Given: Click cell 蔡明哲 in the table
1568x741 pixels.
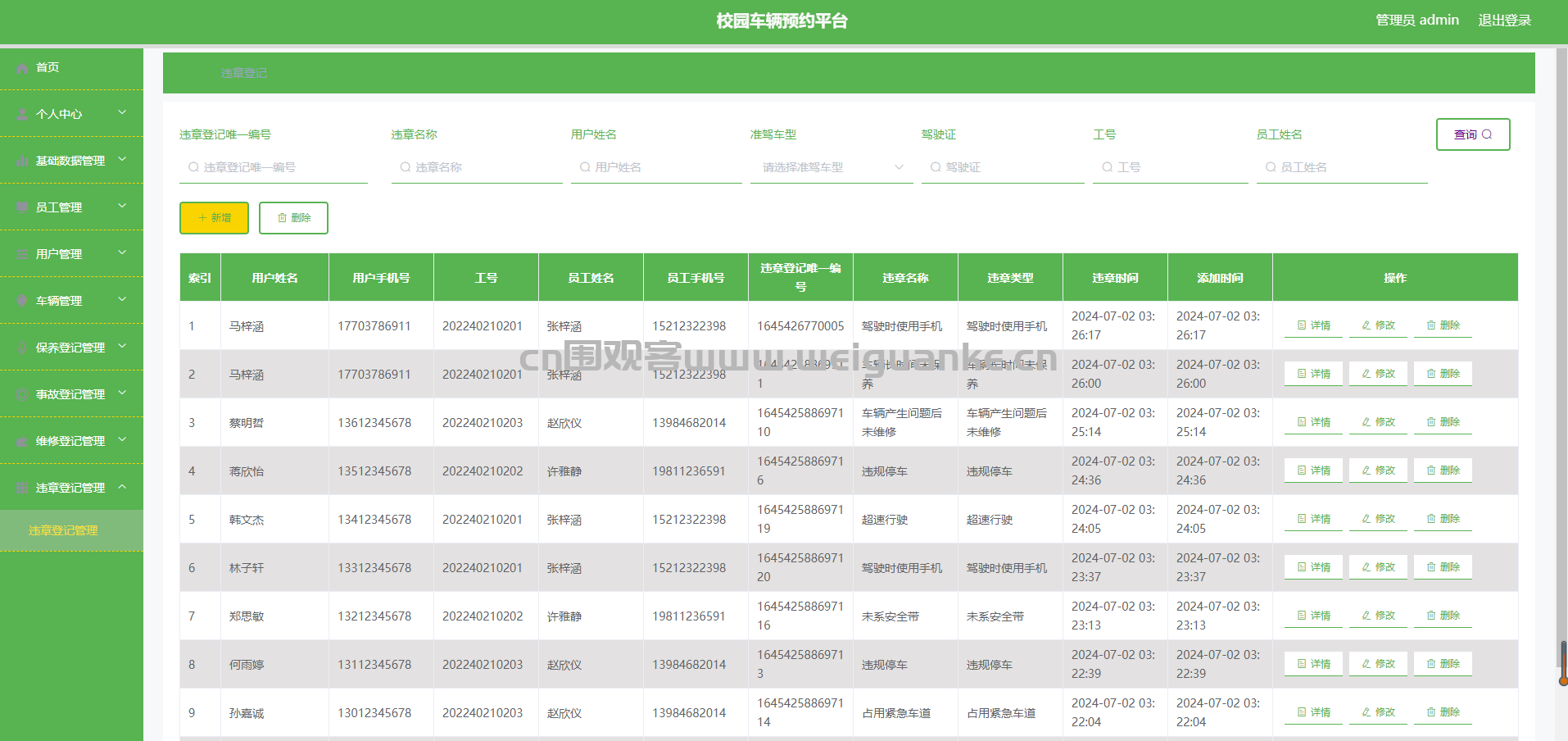Looking at the screenshot, I should (274, 423).
